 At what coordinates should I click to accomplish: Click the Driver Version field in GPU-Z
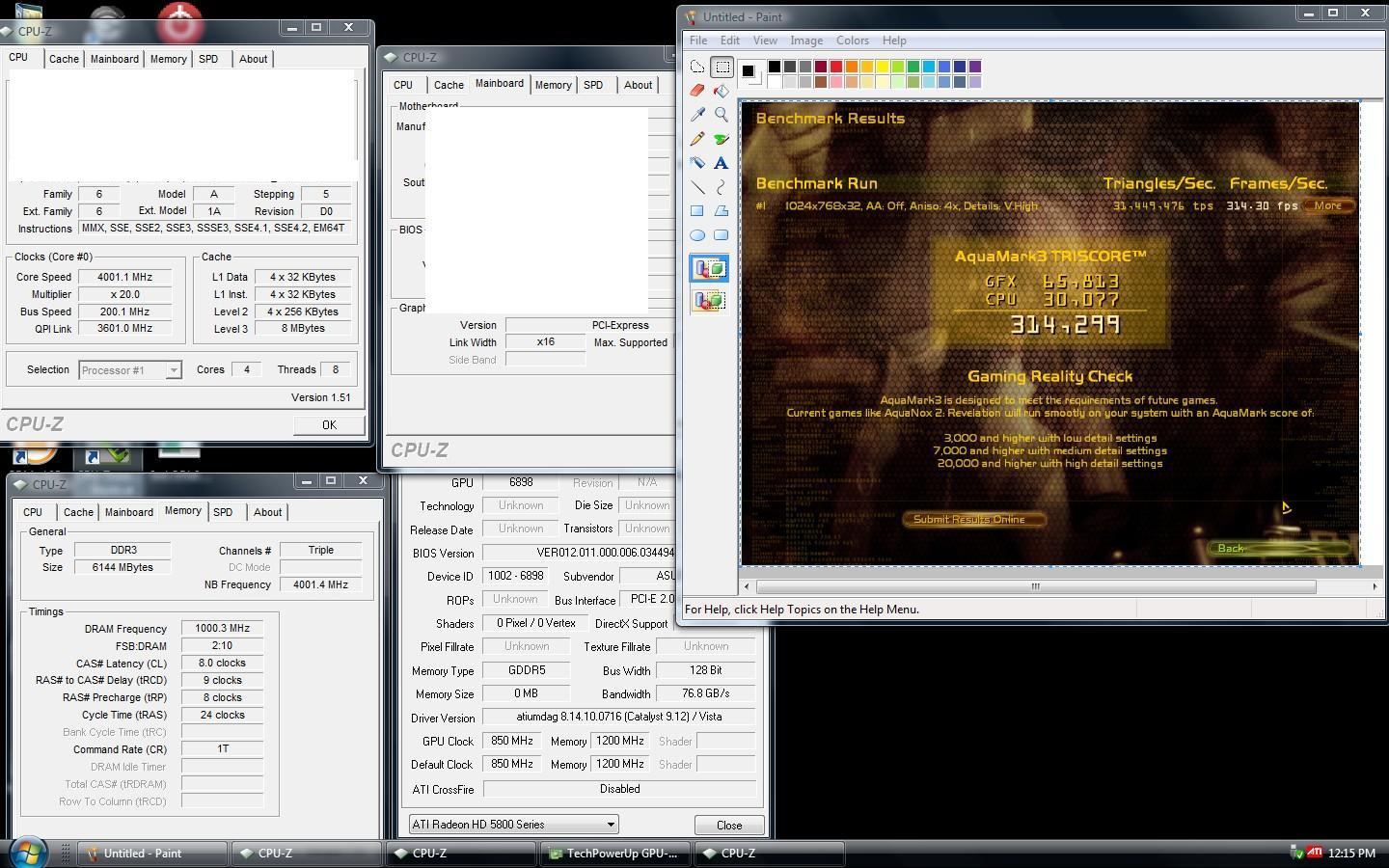click(x=619, y=717)
